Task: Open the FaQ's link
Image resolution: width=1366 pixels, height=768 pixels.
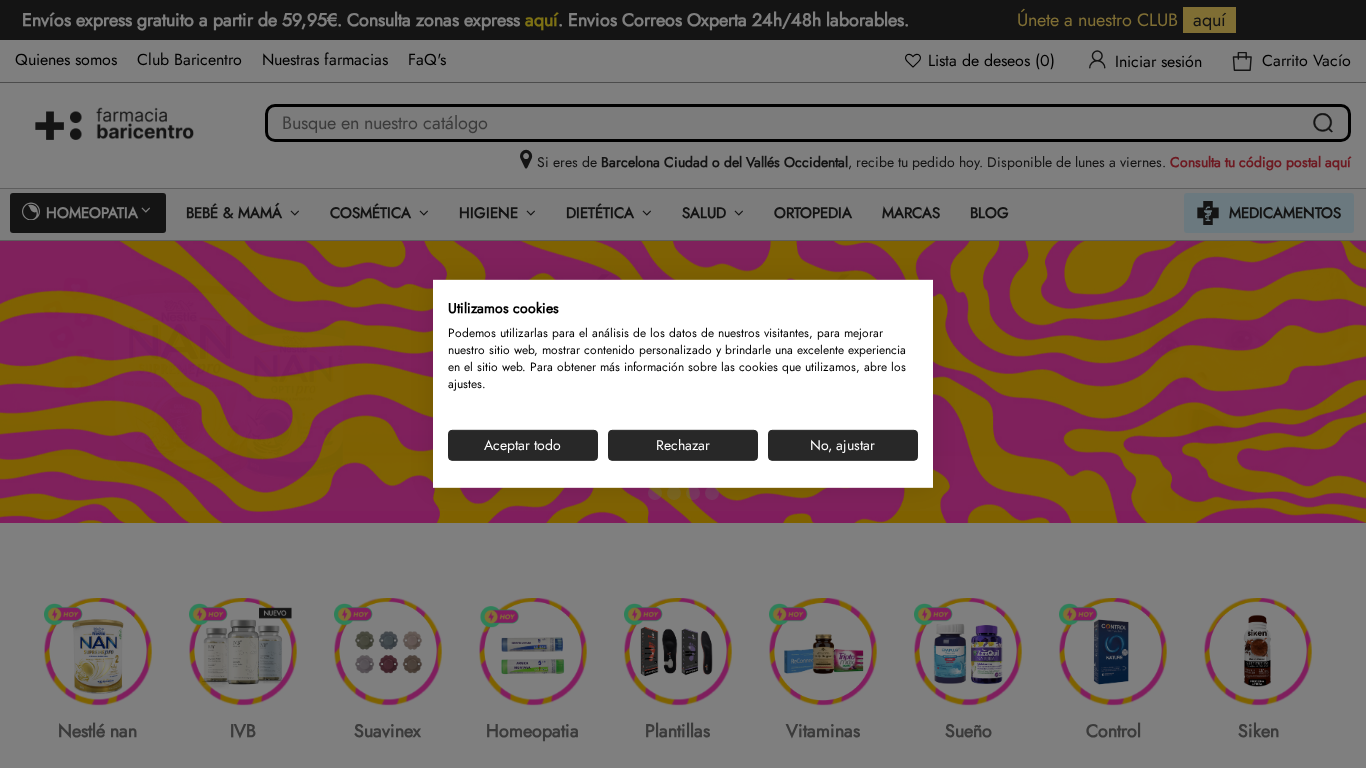Action: [x=427, y=60]
